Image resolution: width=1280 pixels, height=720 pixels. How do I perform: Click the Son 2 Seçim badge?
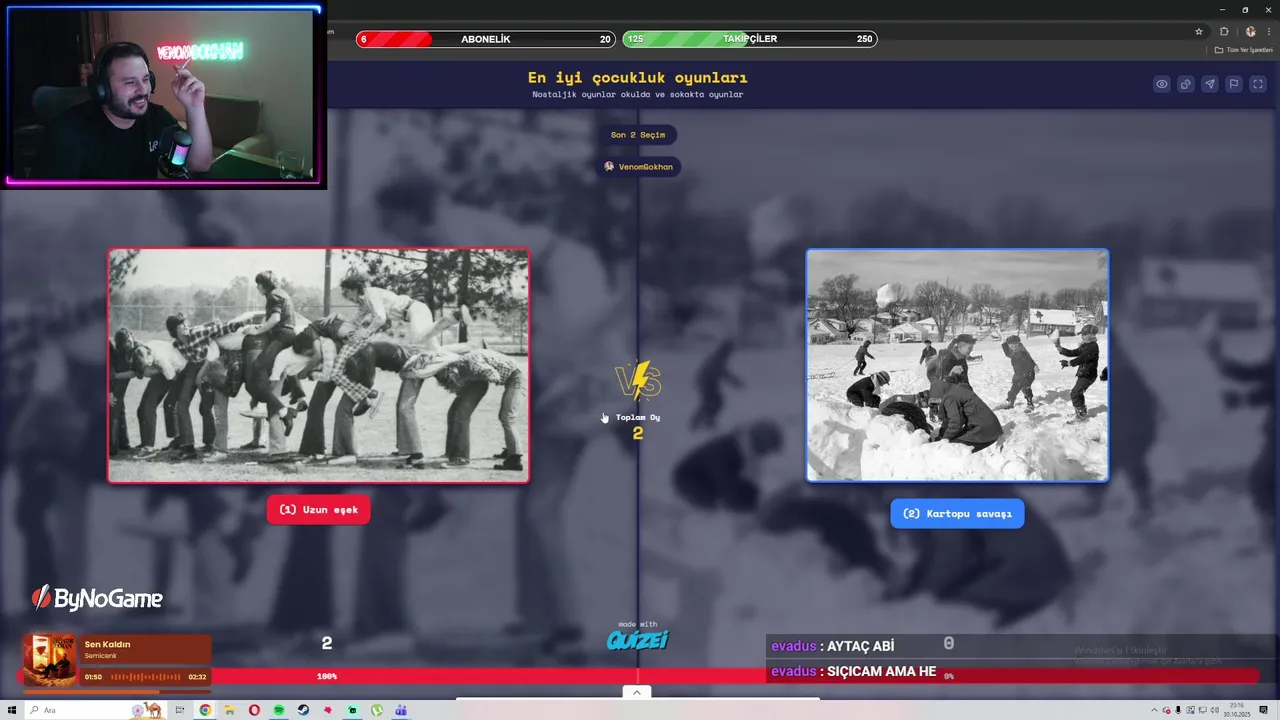pos(638,135)
